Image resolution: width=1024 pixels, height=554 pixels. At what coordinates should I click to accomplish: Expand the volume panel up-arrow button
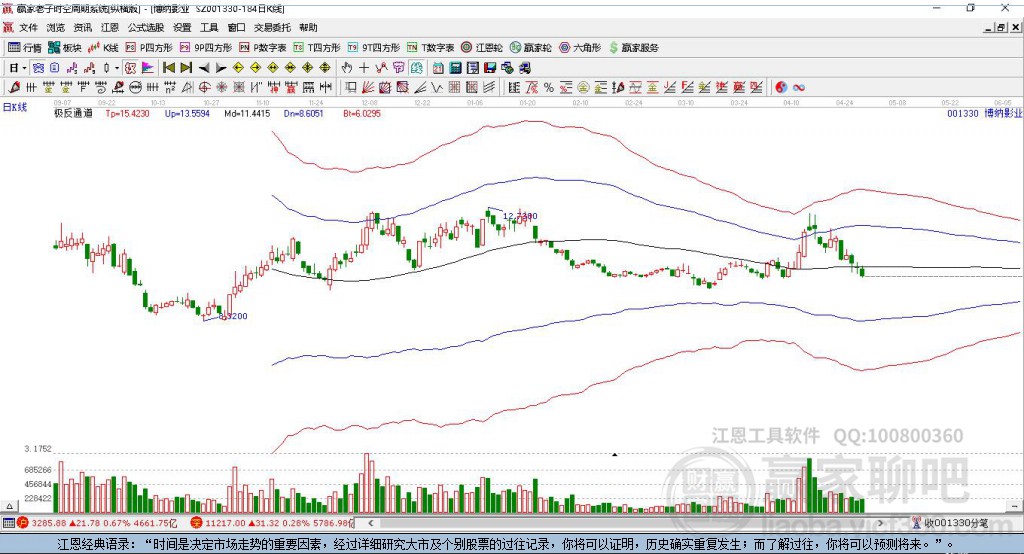9,506
